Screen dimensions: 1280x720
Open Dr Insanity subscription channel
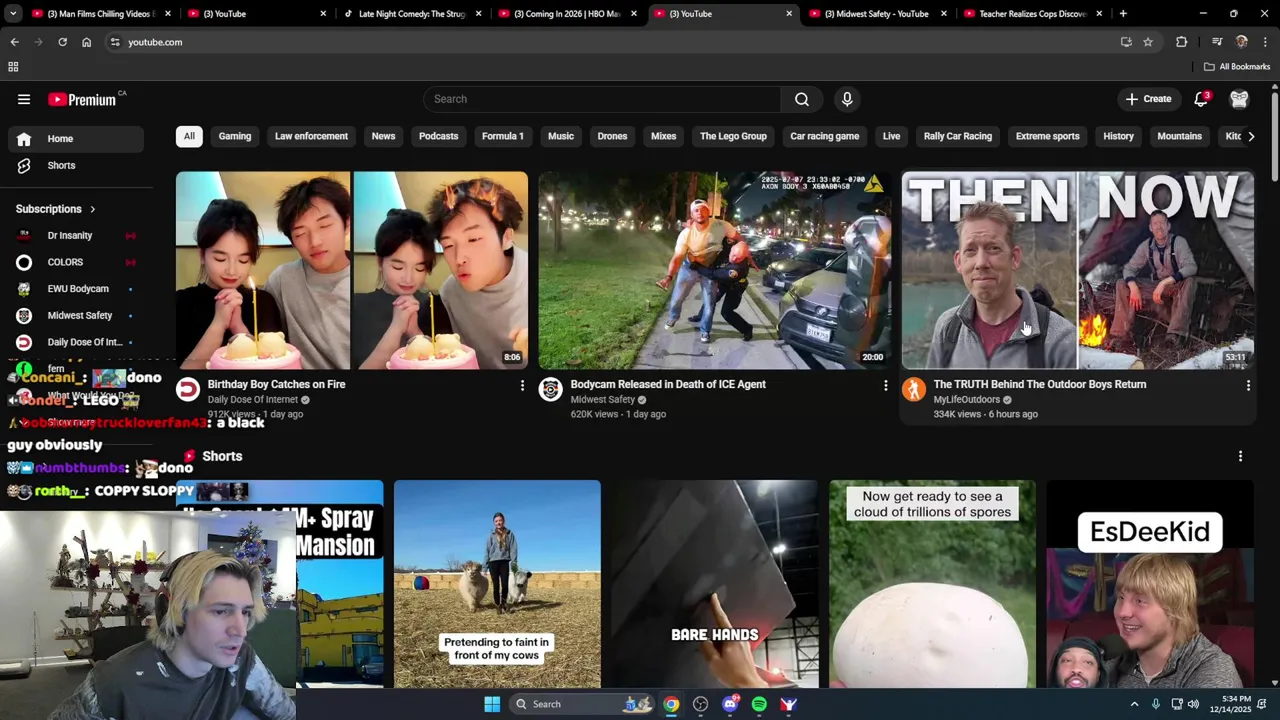[76, 236]
